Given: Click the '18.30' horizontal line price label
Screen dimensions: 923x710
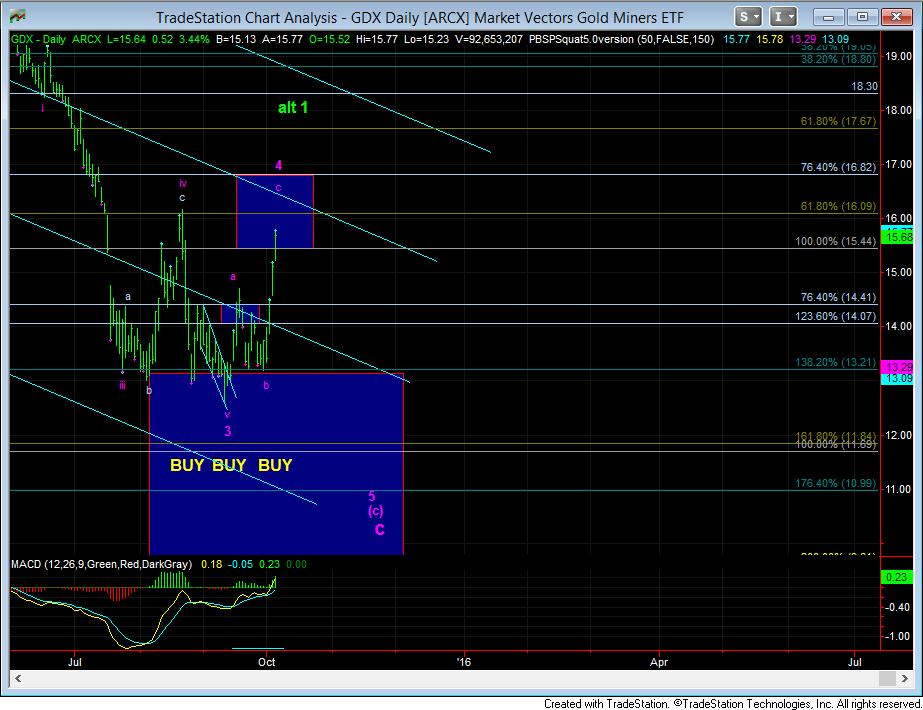Looking at the screenshot, I should 864,86.
